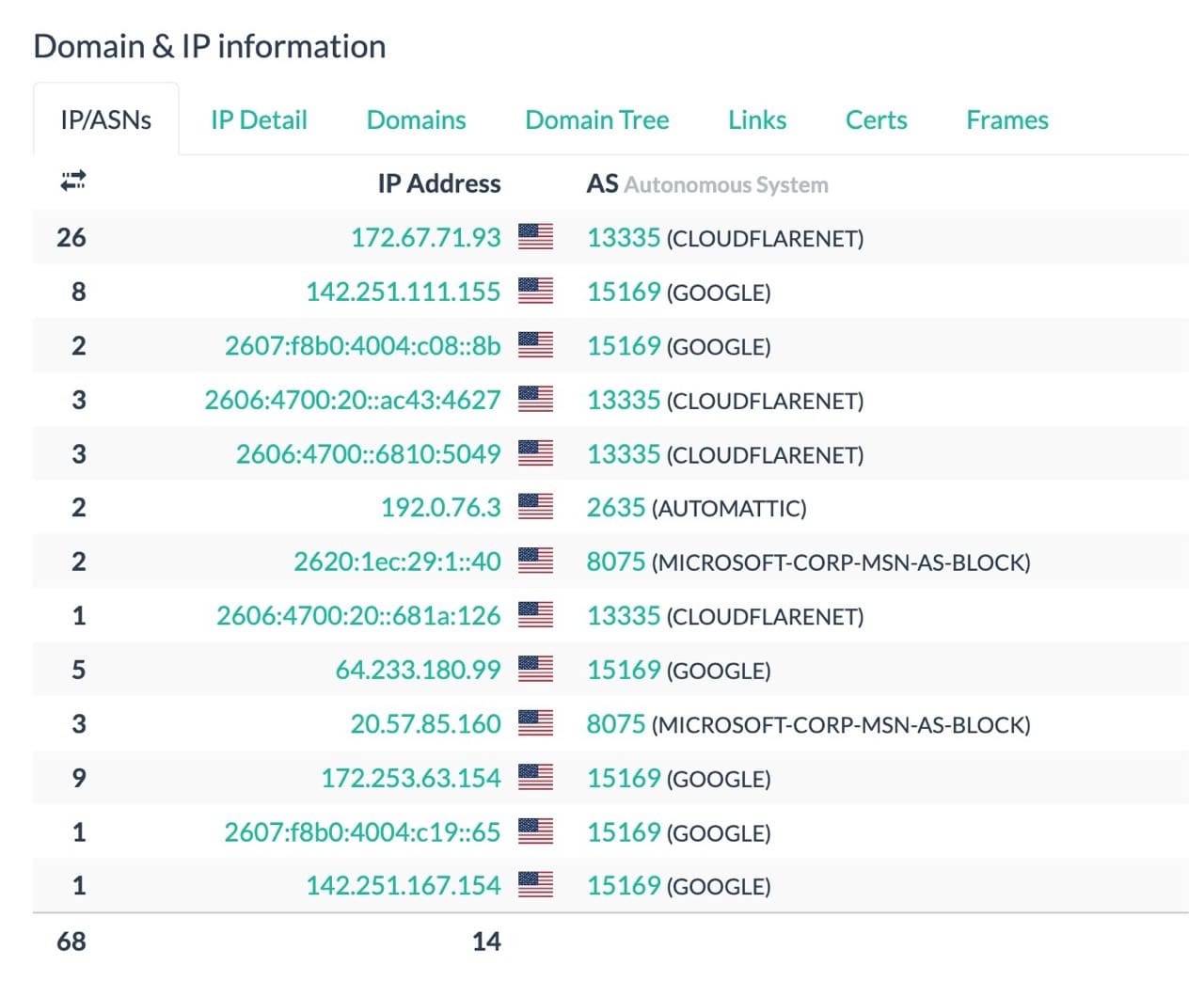
Task: Click the US flag beside 64.233.180.99
Action: coord(535,669)
